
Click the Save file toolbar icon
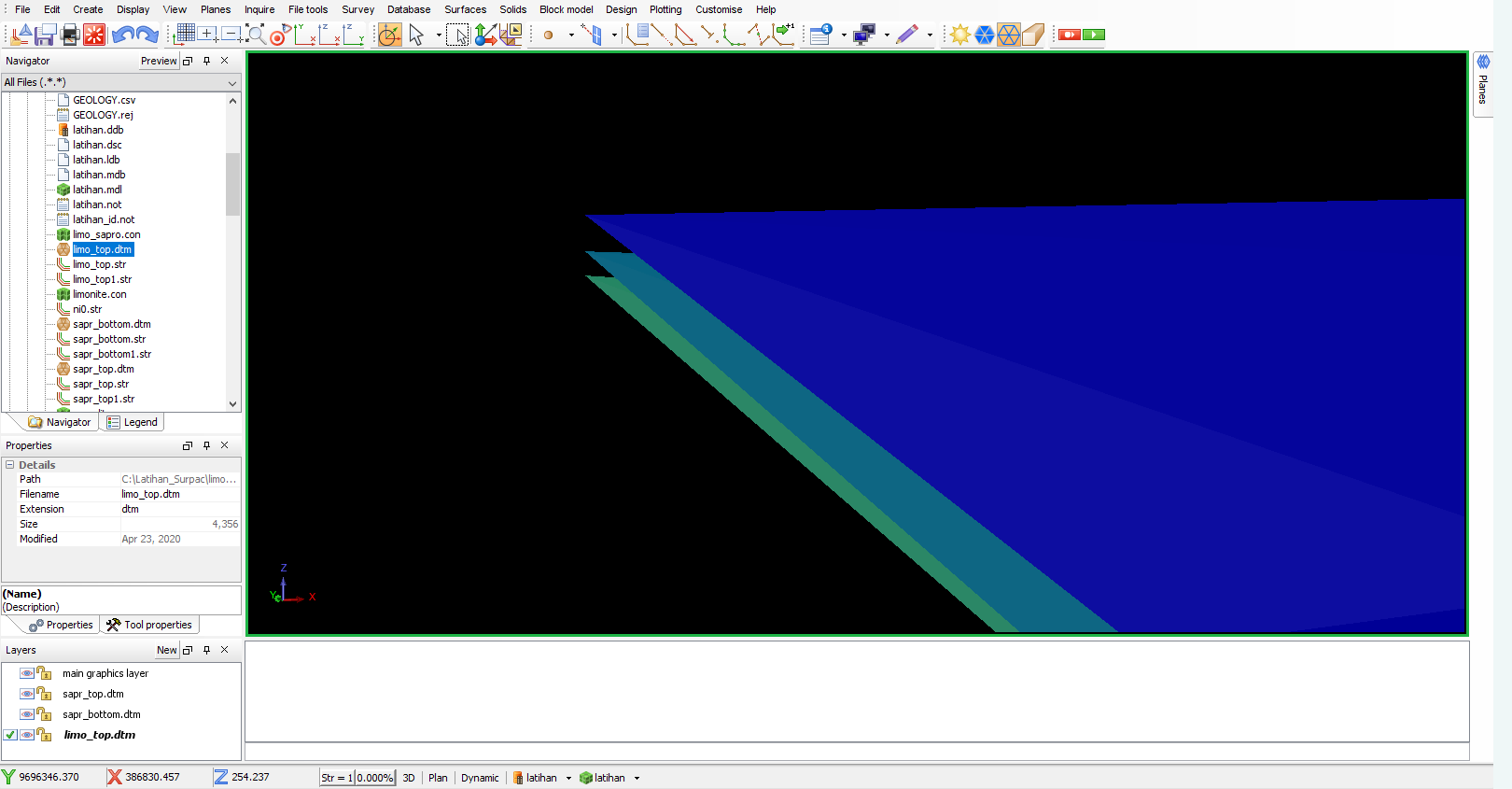click(45, 35)
